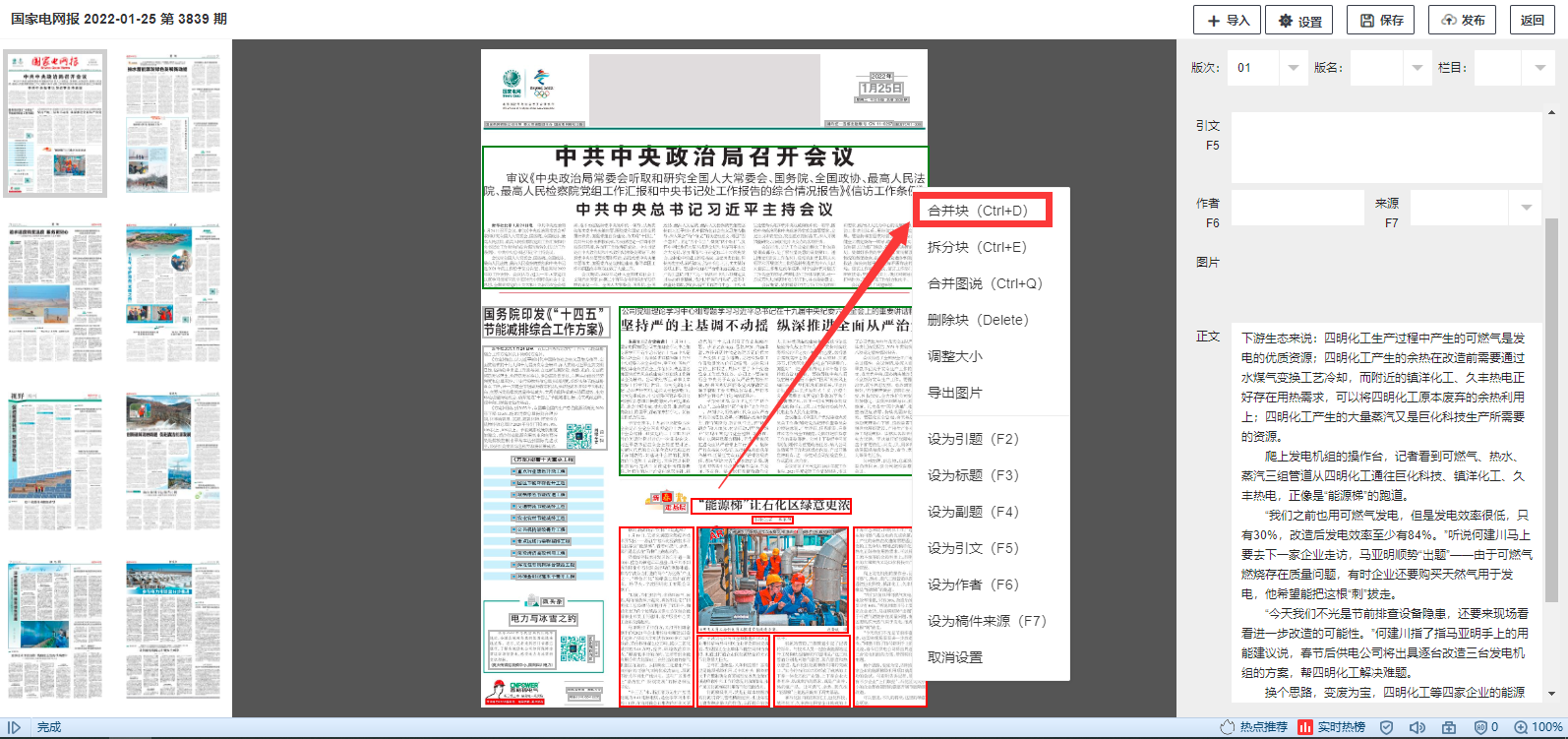The image size is (1568, 739).
Task: Click the sidebar toggle icon at bottom-left
Action: [x=14, y=727]
